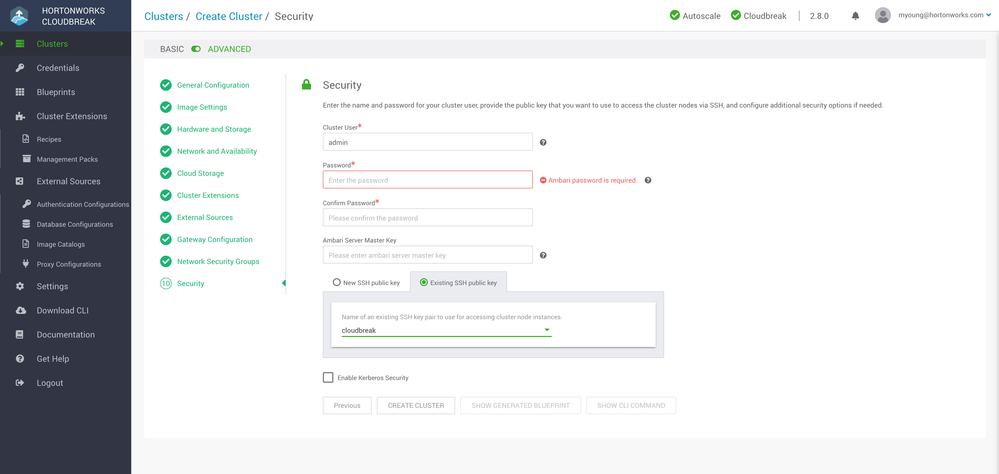Image resolution: width=999 pixels, height=474 pixels.
Task: Go to Gateway Configuration step
Action: click(215, 240)
